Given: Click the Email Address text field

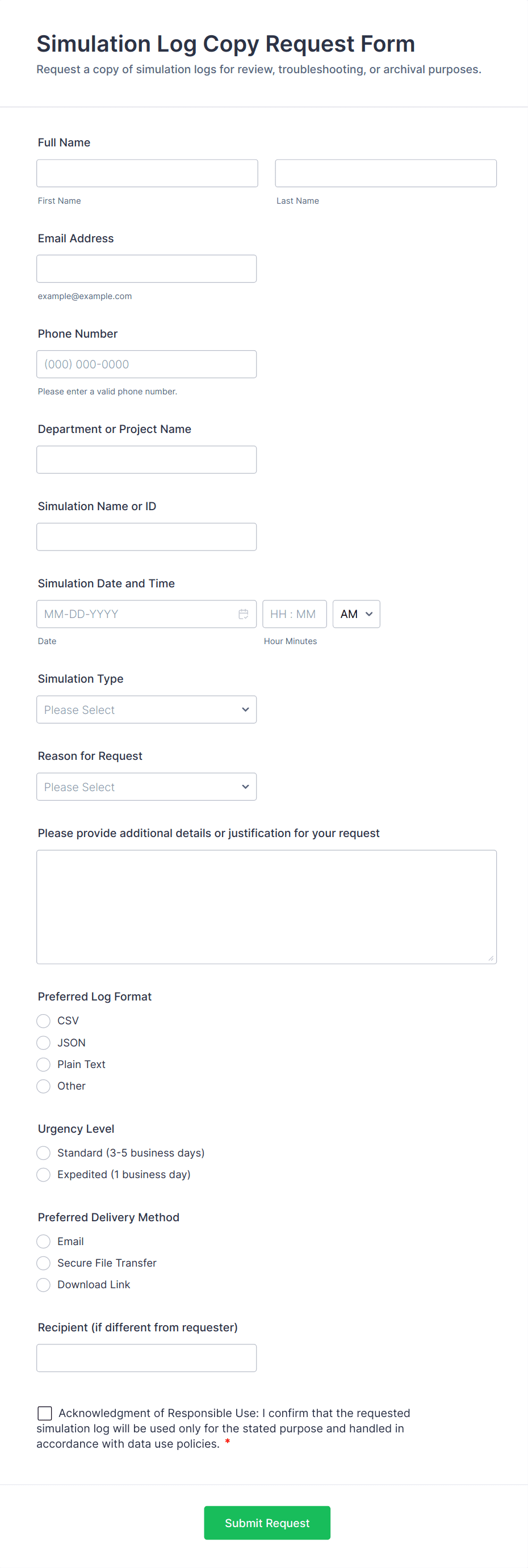Looking at the screenshot, I should coord(146,268).
